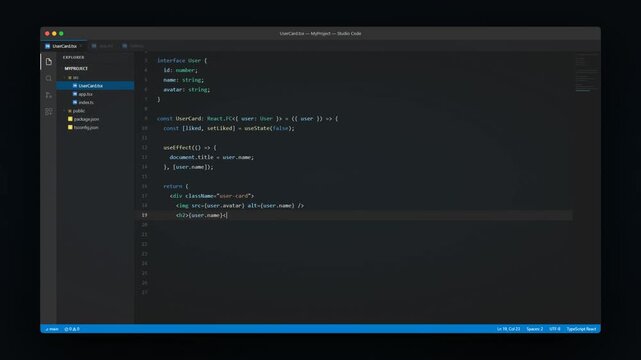Switch to the UserCard.tsx editor tab
This screenshot has height=360, width=641.
64,46
